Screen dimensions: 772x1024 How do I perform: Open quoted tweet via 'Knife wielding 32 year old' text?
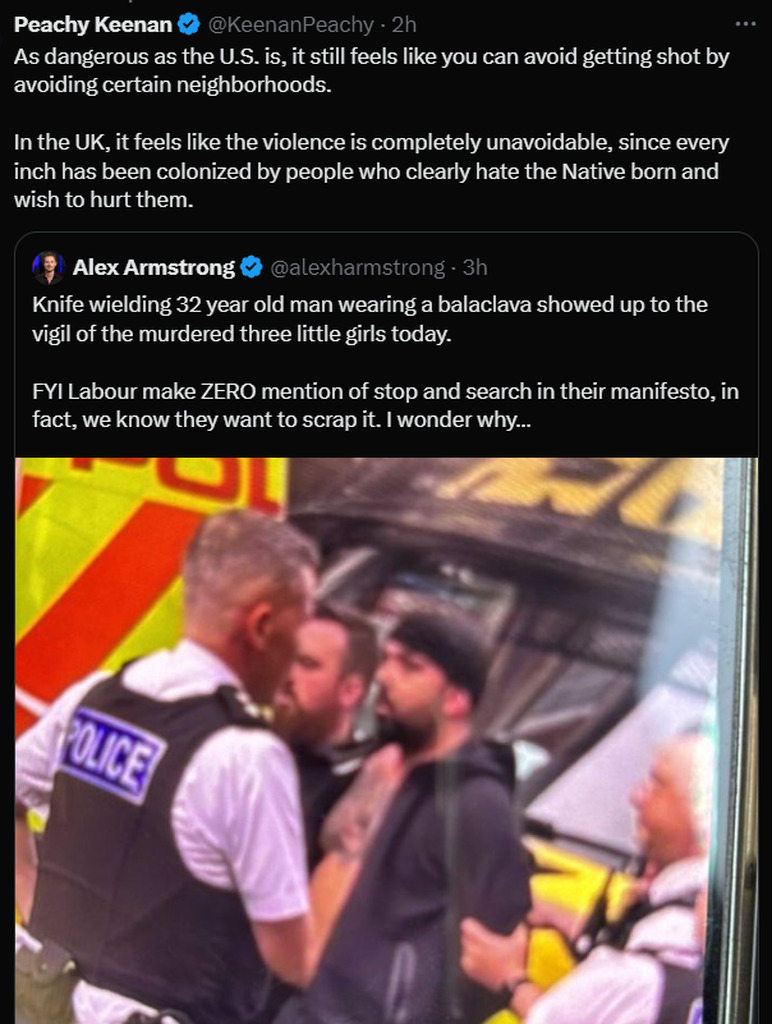pyautogui.click(x=370, y=319)
